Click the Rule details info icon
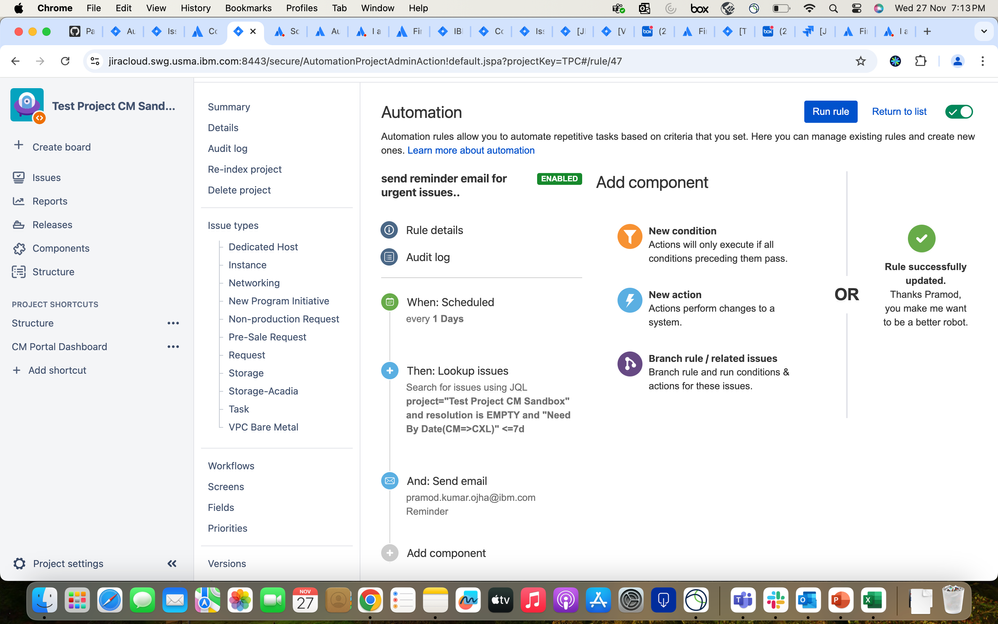Viewport: 998px width, 624px height. point(389,230)
